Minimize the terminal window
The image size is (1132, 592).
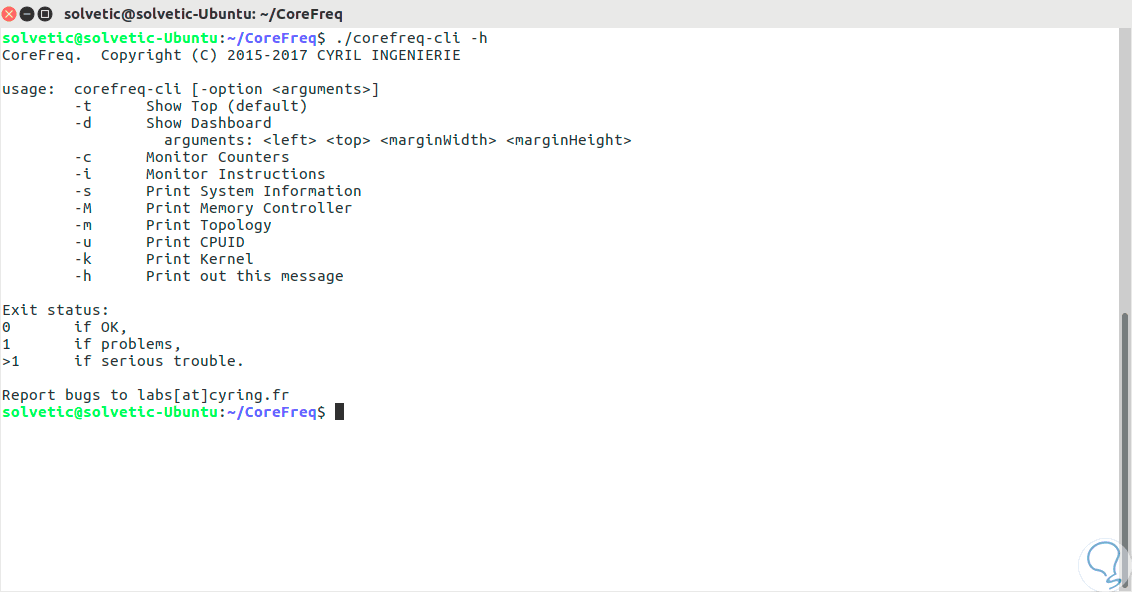coord(27,14)
